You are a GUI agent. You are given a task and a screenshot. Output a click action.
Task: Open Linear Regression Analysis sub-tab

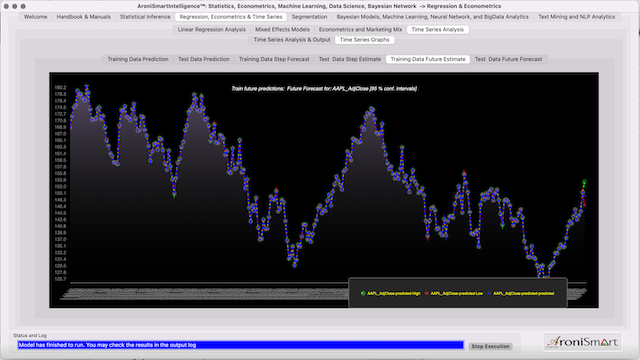211,29
